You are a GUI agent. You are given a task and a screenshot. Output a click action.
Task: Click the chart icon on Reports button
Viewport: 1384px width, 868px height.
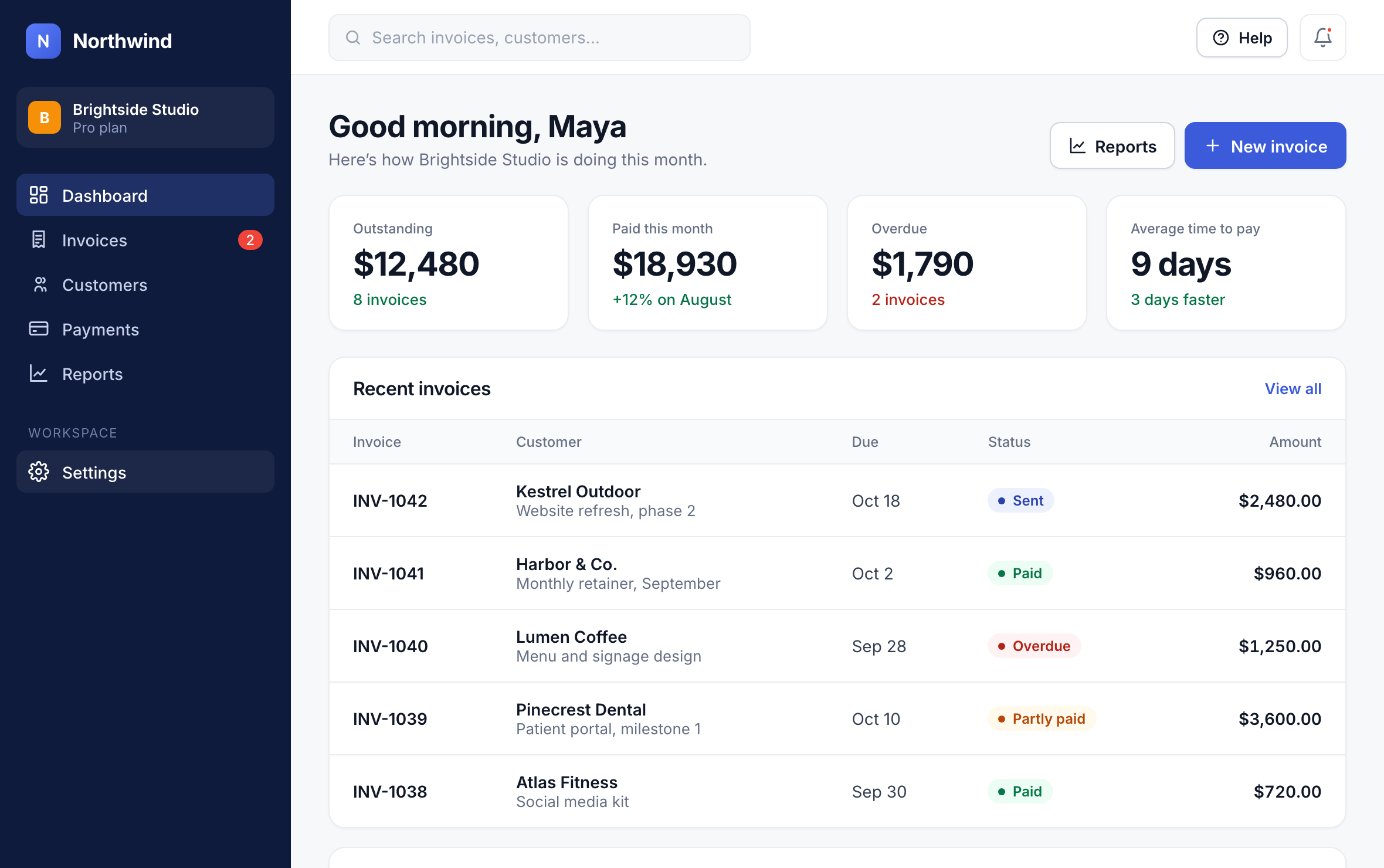(x=1078, y=146)
